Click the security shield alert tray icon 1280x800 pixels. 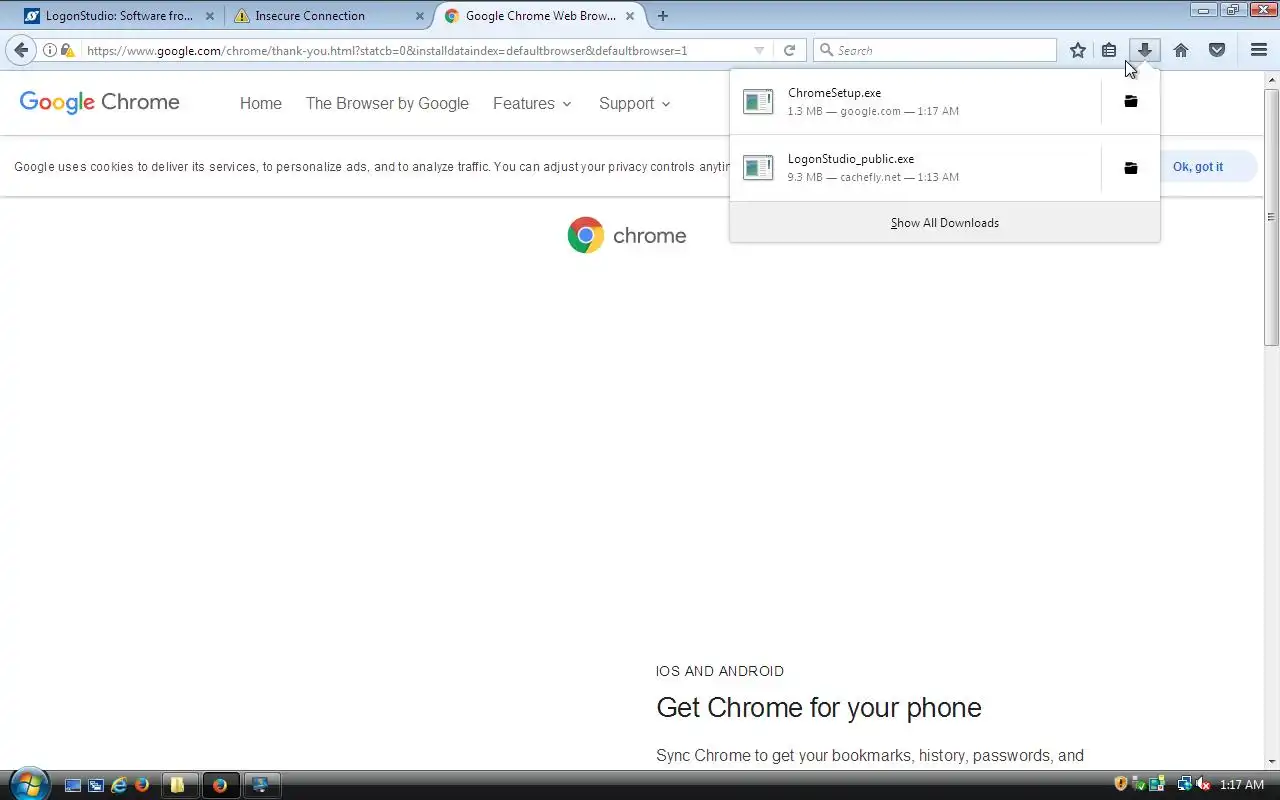pyautogui.click(x=1121, y=785)
